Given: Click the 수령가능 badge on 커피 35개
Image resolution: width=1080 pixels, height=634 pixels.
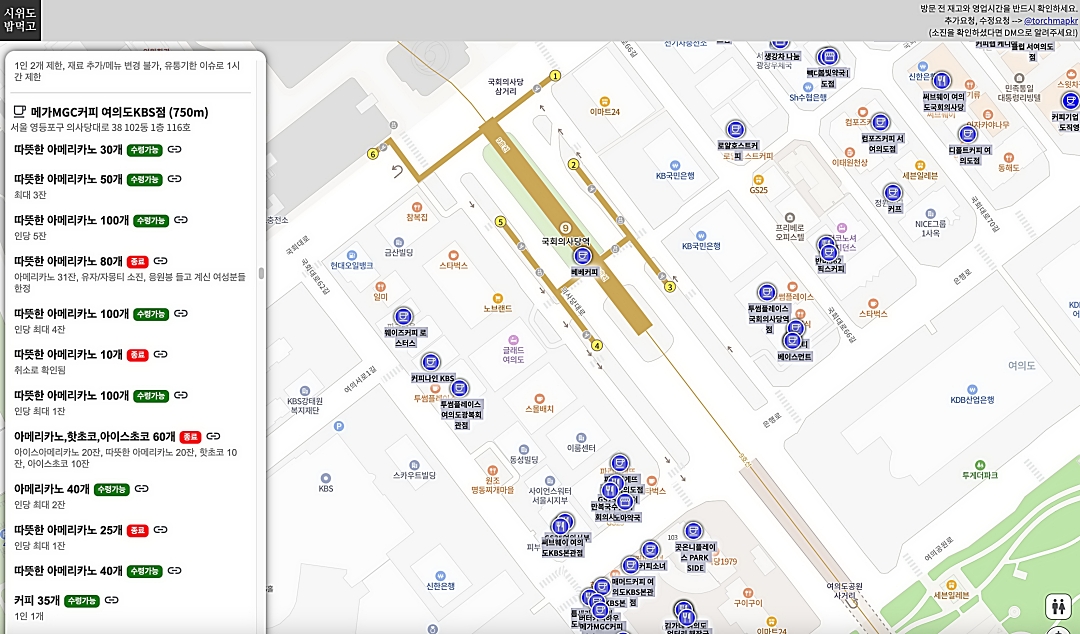Looking at the screenshot, I should click(x=82, y=601).
